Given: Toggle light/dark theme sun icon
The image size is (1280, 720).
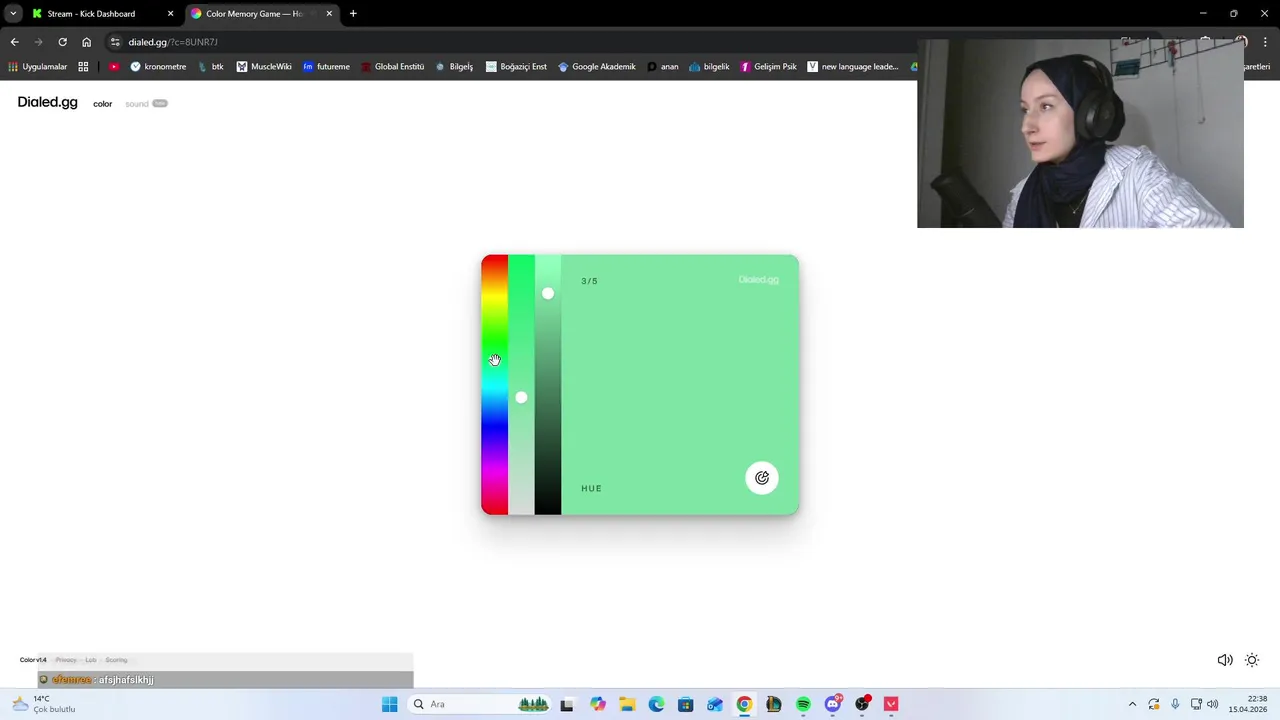Looking at the screenshot, I should click(x=1252, y=660).
